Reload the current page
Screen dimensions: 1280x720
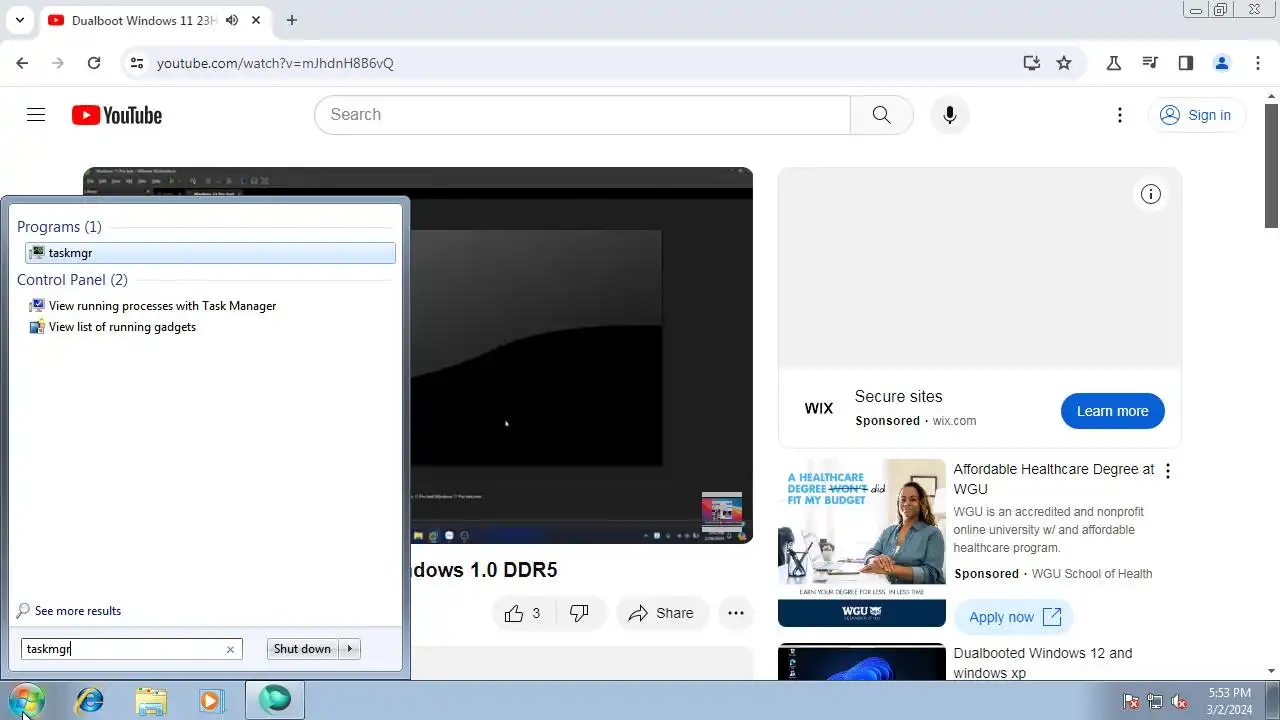point(94,63)
